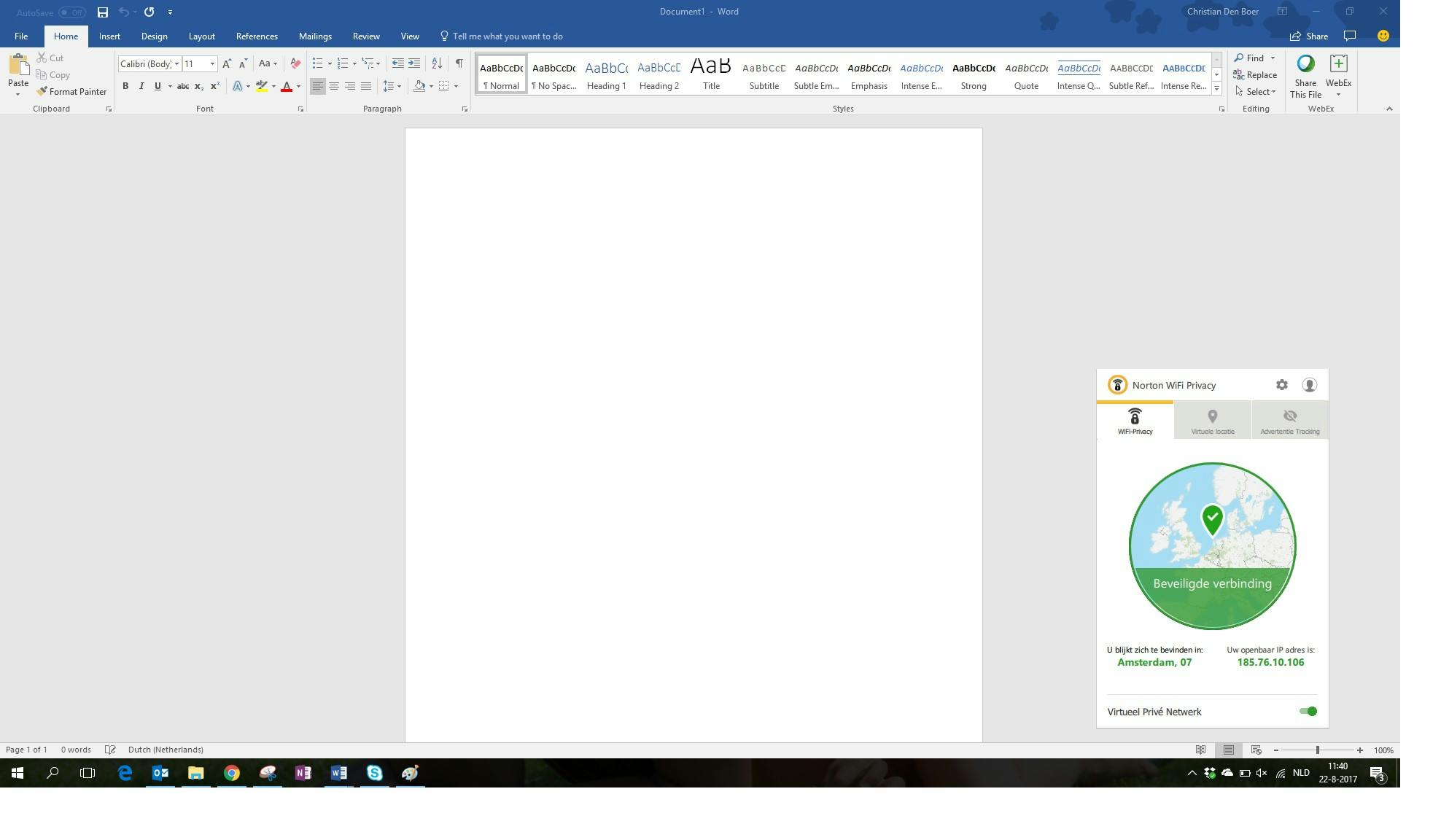Open Norton WiFi Privacy settings gear

click(1281, 385)
